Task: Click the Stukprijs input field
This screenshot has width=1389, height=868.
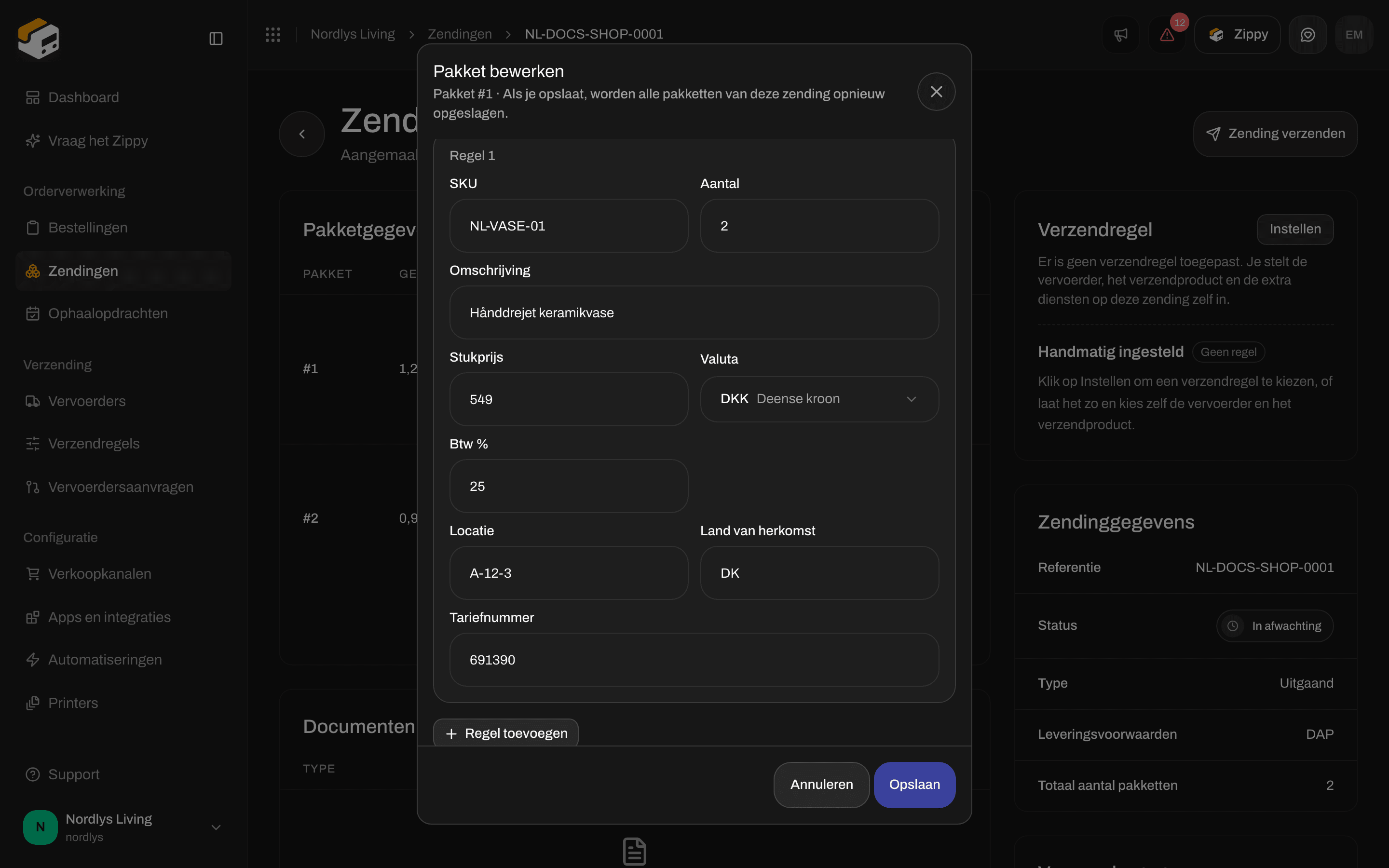Action: point(568,399)
